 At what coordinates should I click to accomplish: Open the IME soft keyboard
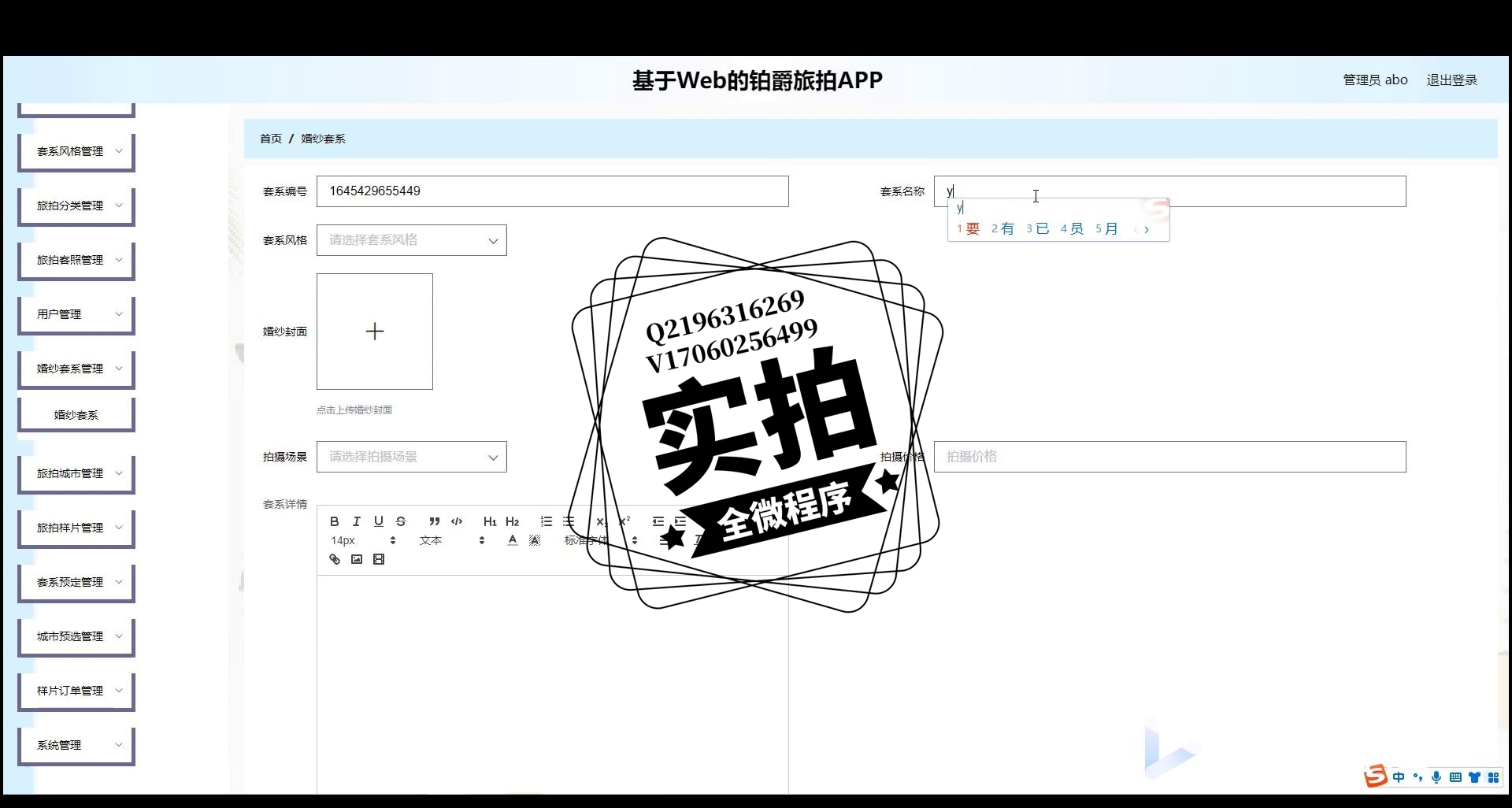(1455, 777)
